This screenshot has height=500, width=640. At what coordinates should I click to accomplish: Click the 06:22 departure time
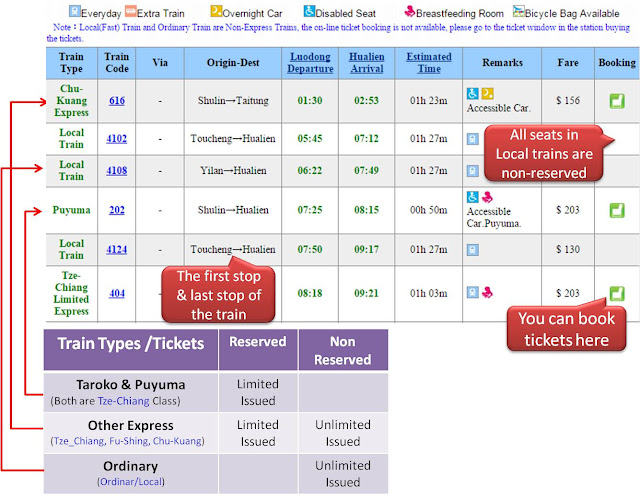(310, 171)
